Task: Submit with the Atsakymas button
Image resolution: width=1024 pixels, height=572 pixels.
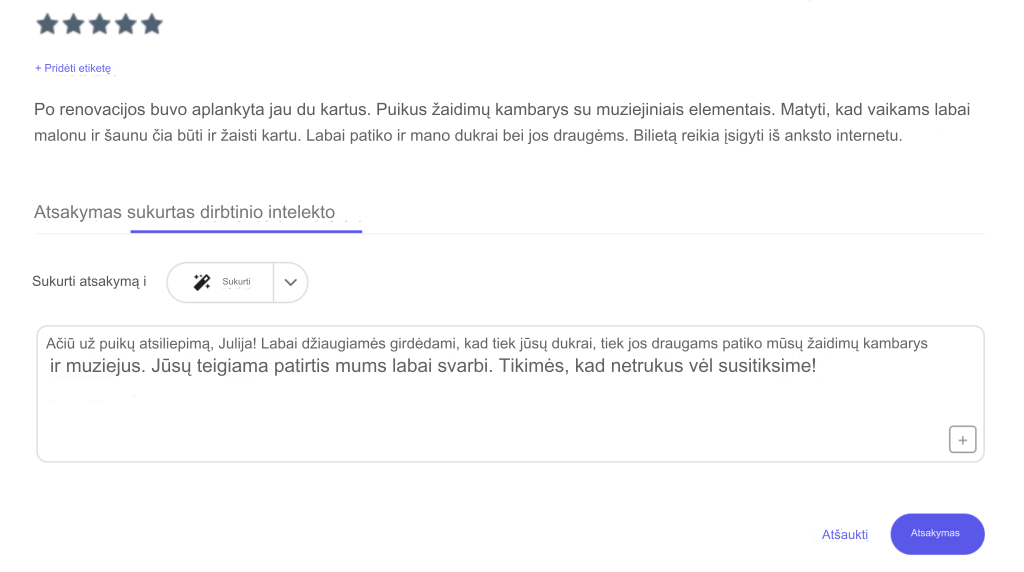Action: pos(937,533)
